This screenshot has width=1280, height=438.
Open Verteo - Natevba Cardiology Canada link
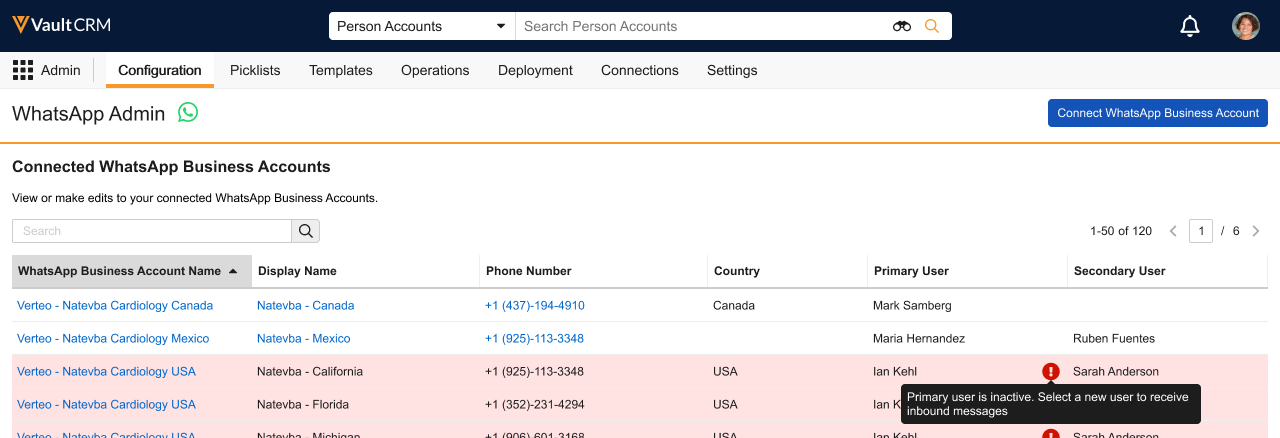click(x=115, y=305)
